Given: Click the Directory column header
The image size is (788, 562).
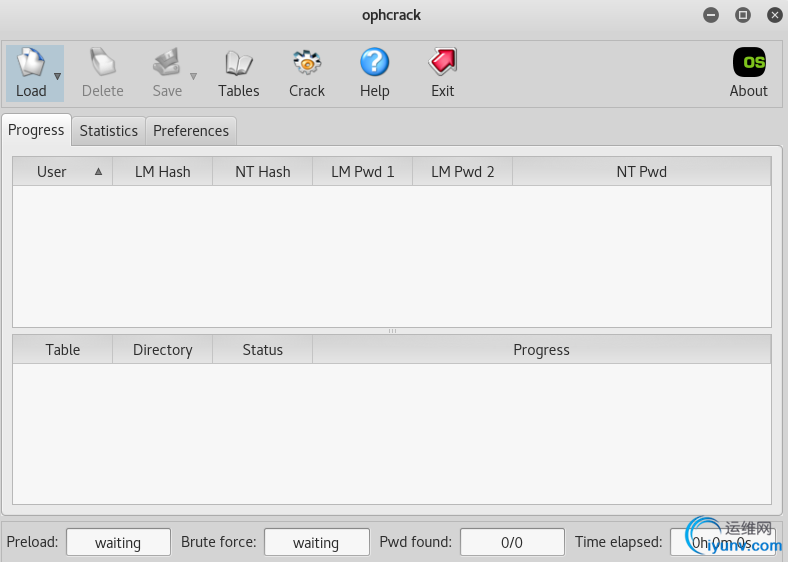Looking at the screenshot, I should (x=162, y=349).
